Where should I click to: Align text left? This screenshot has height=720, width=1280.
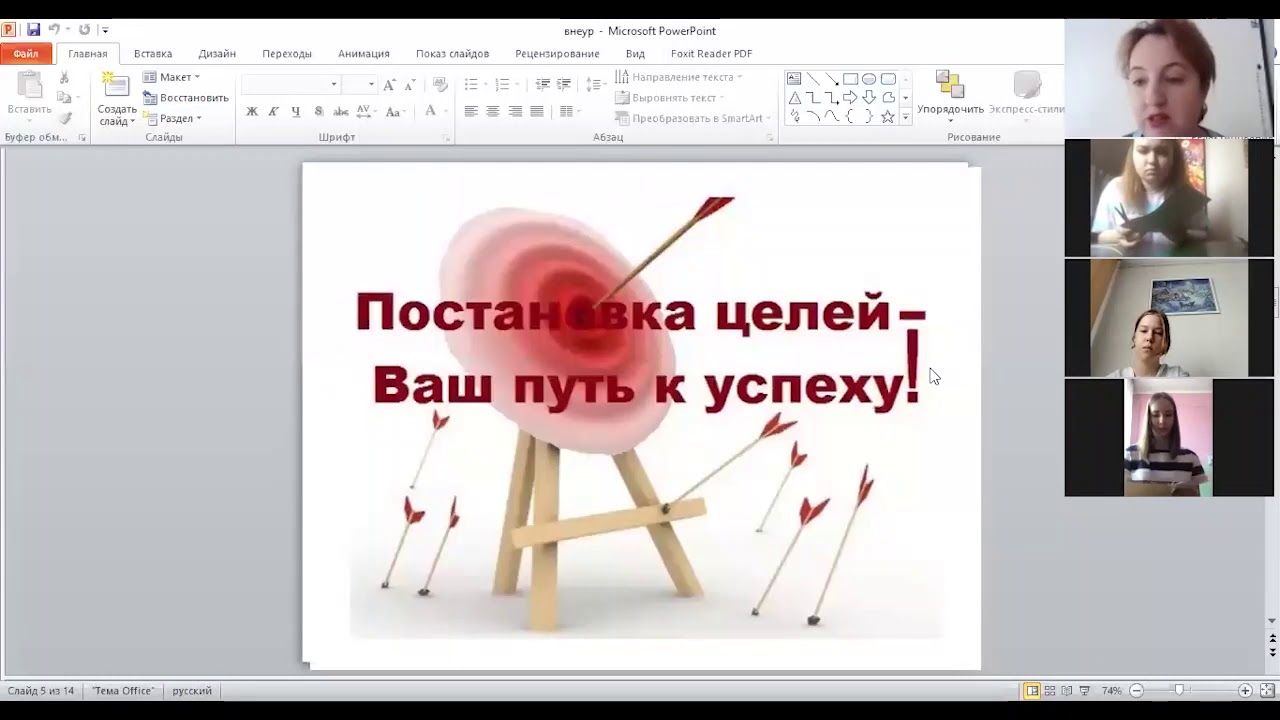tap(471, 111)
